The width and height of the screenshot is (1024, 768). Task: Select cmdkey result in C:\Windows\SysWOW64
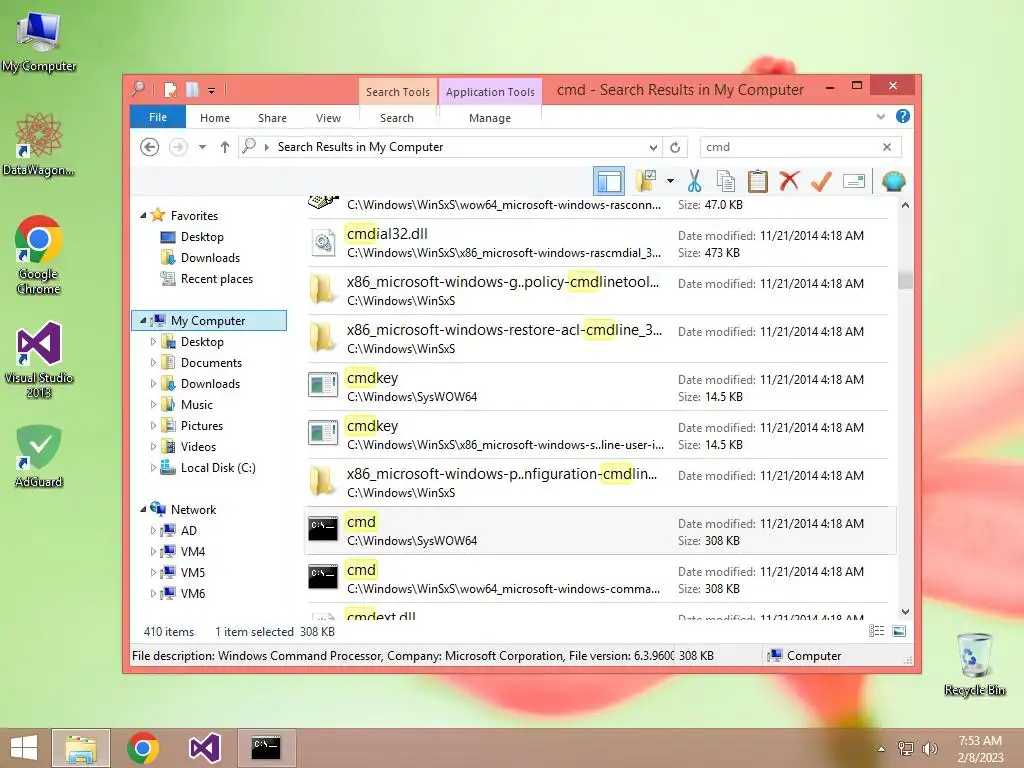tap(597, 387)
